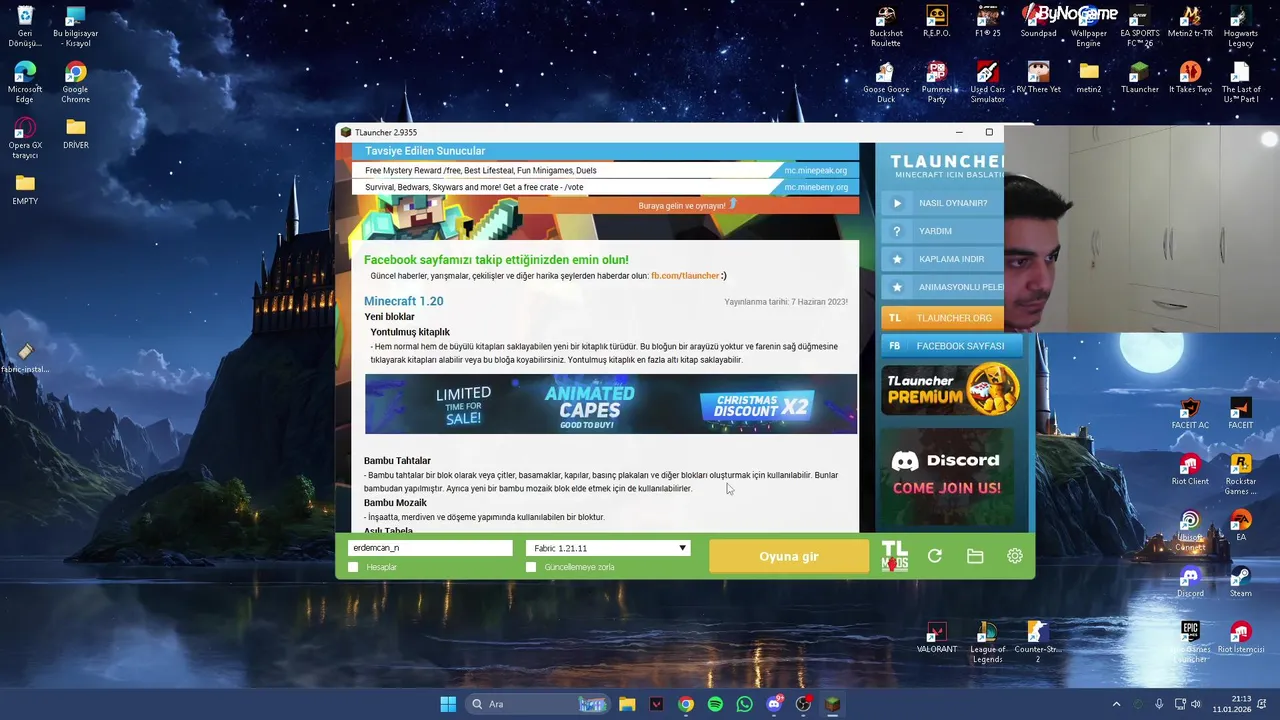Image resolution: width=1280 pixels, height=720 pixels.
Task: Open Riot Client desktop icon
Action: coord(1190,470)
